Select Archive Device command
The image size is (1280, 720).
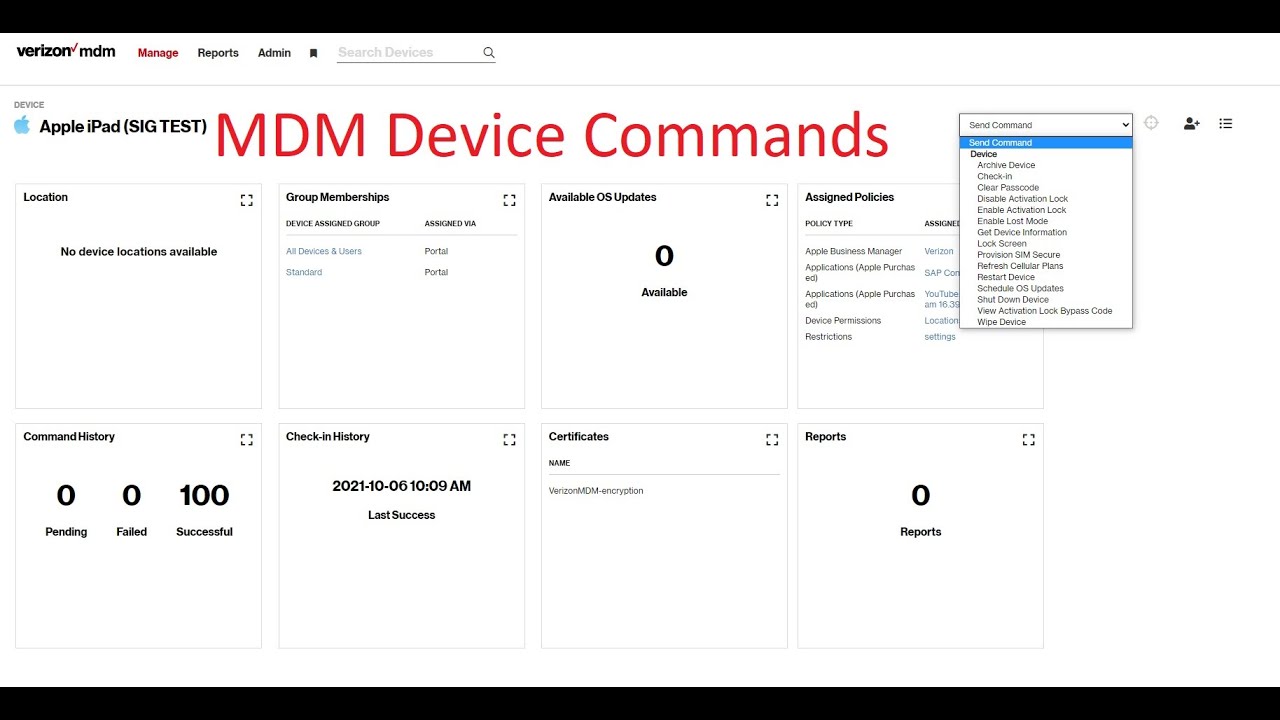pos(1006,165)
